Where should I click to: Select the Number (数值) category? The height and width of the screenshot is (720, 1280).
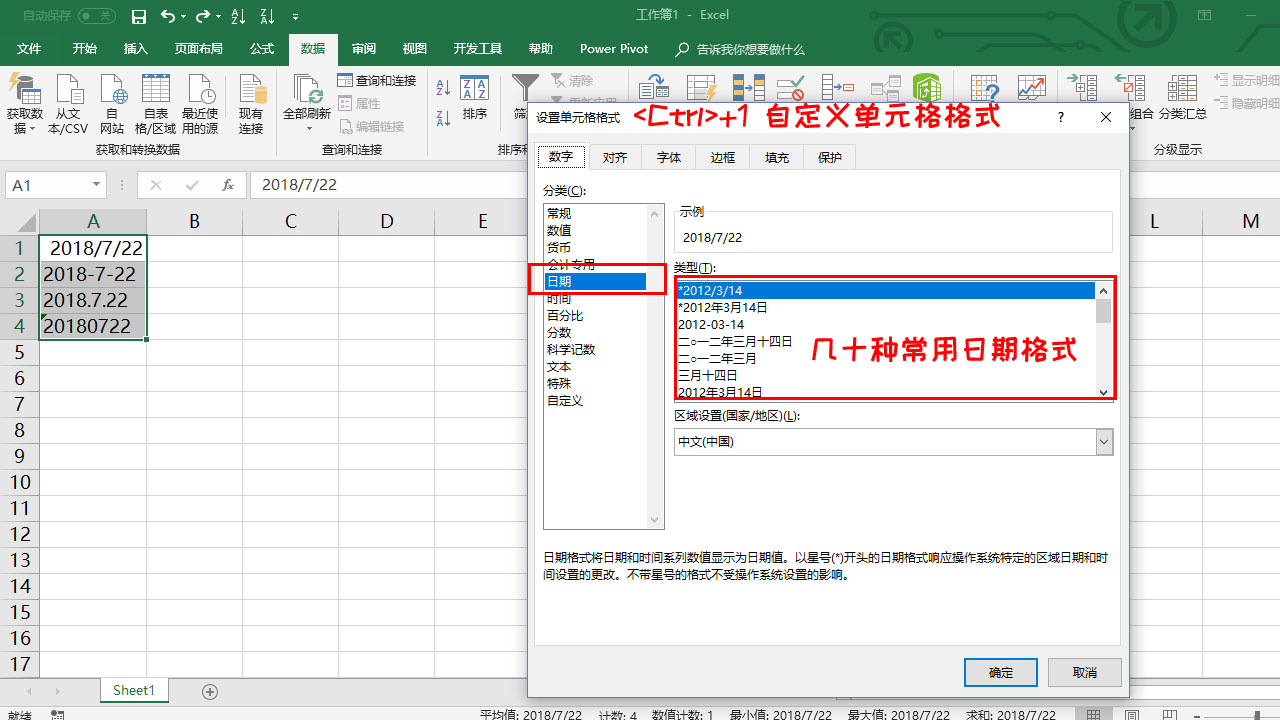(x=595, y=230)
